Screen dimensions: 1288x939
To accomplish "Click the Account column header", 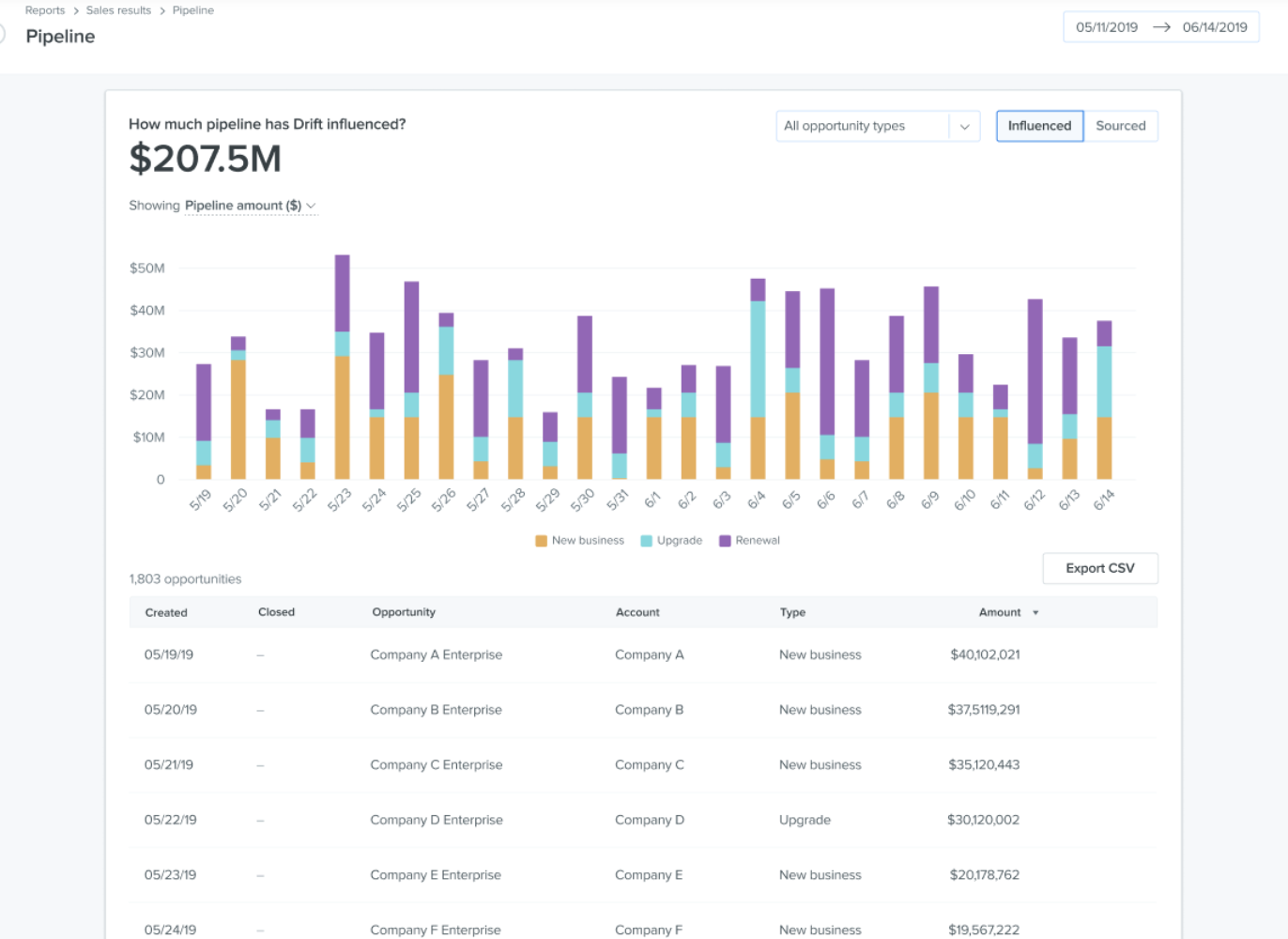I will point(637,612).
